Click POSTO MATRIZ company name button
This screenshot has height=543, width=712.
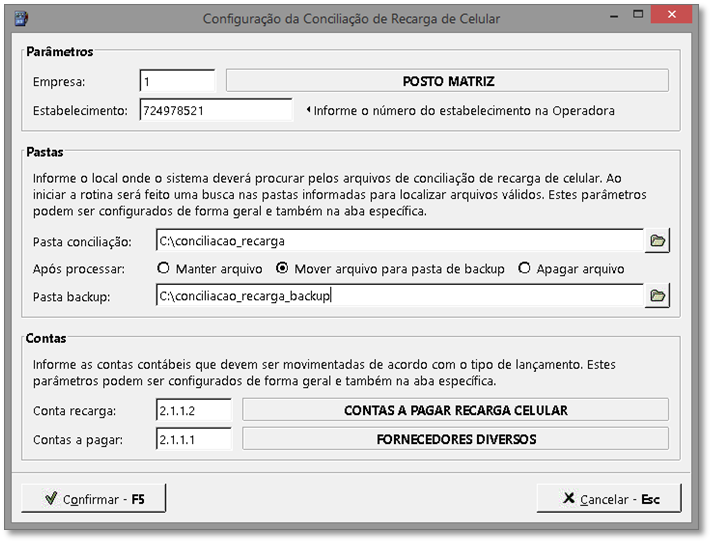point(447,81)
